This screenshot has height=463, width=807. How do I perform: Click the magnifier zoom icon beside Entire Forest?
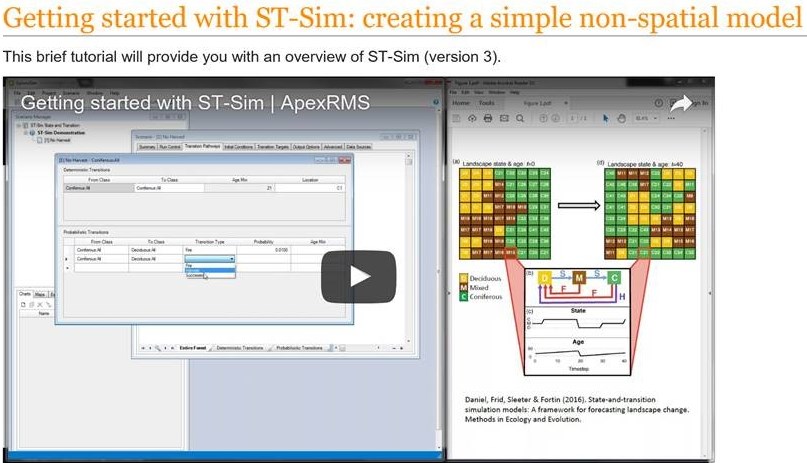click(x=157, y=348)
